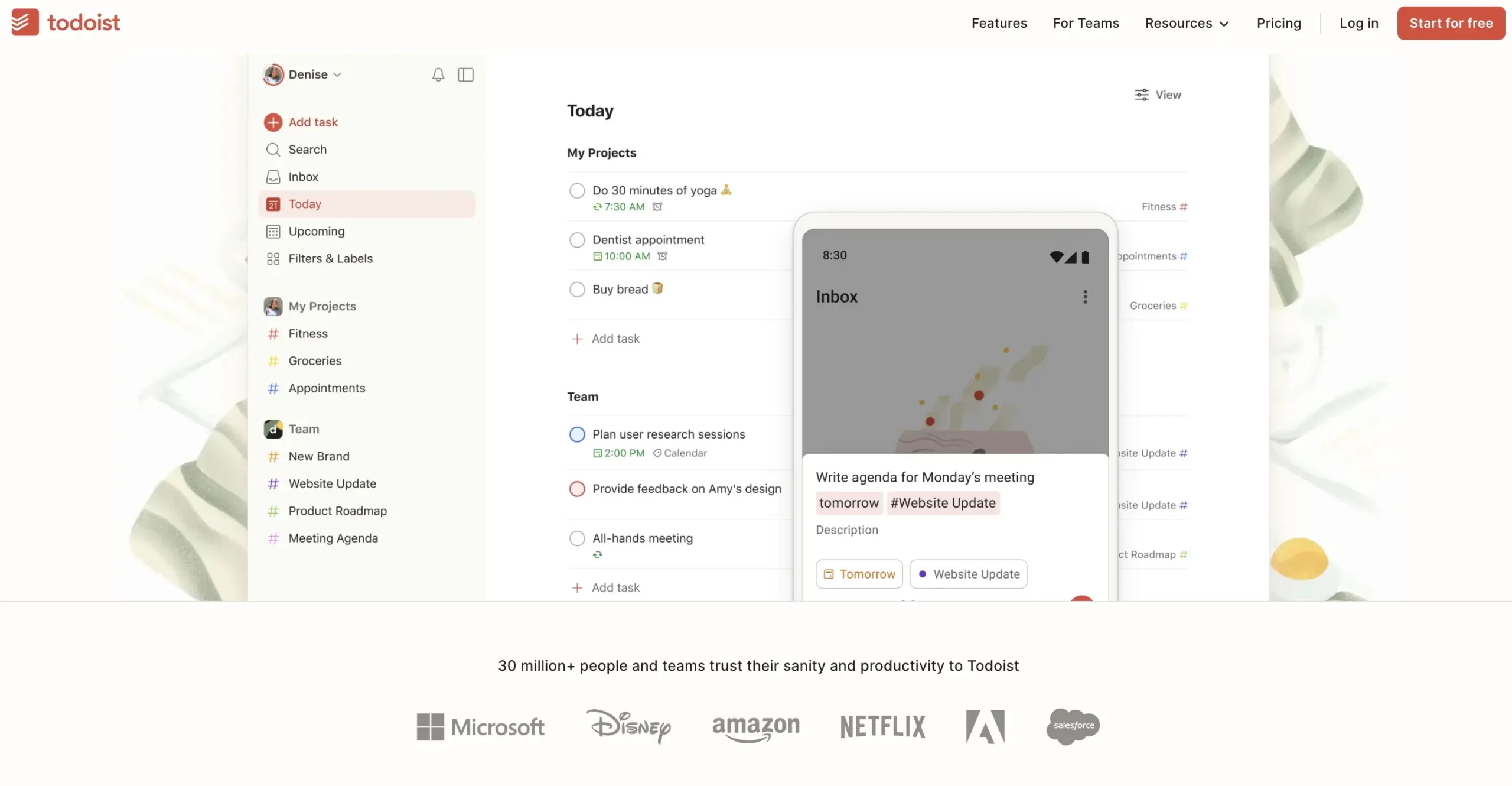Mark Buy bread as done

(577, 290)
